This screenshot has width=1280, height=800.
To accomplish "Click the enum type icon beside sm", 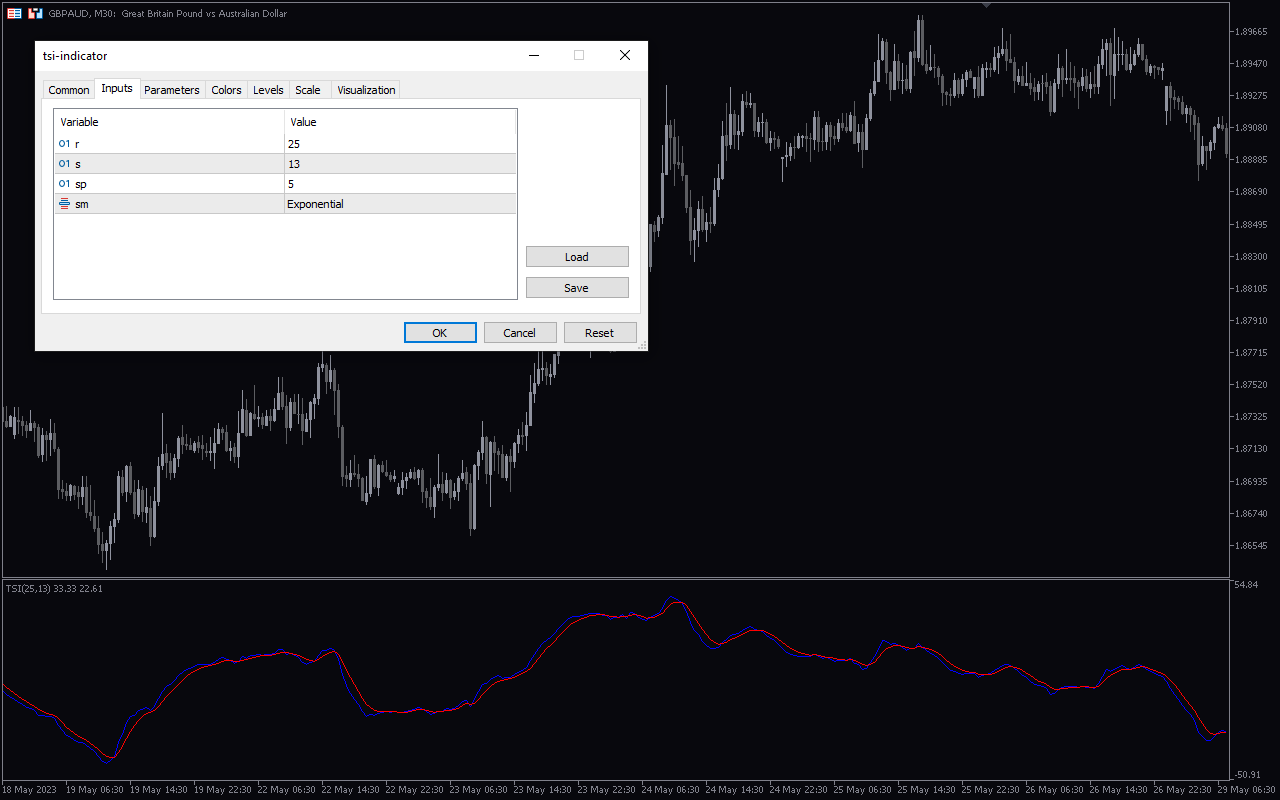I will tap(65, 204).
